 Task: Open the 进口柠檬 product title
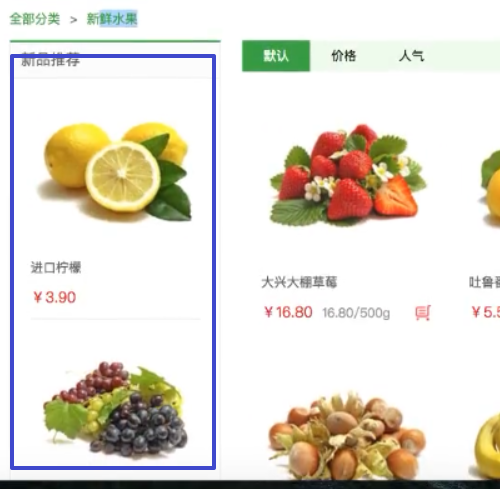[56, 267]
